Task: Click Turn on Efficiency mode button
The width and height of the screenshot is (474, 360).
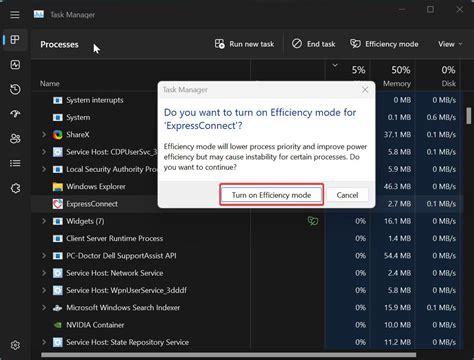Action: (271, 195)
